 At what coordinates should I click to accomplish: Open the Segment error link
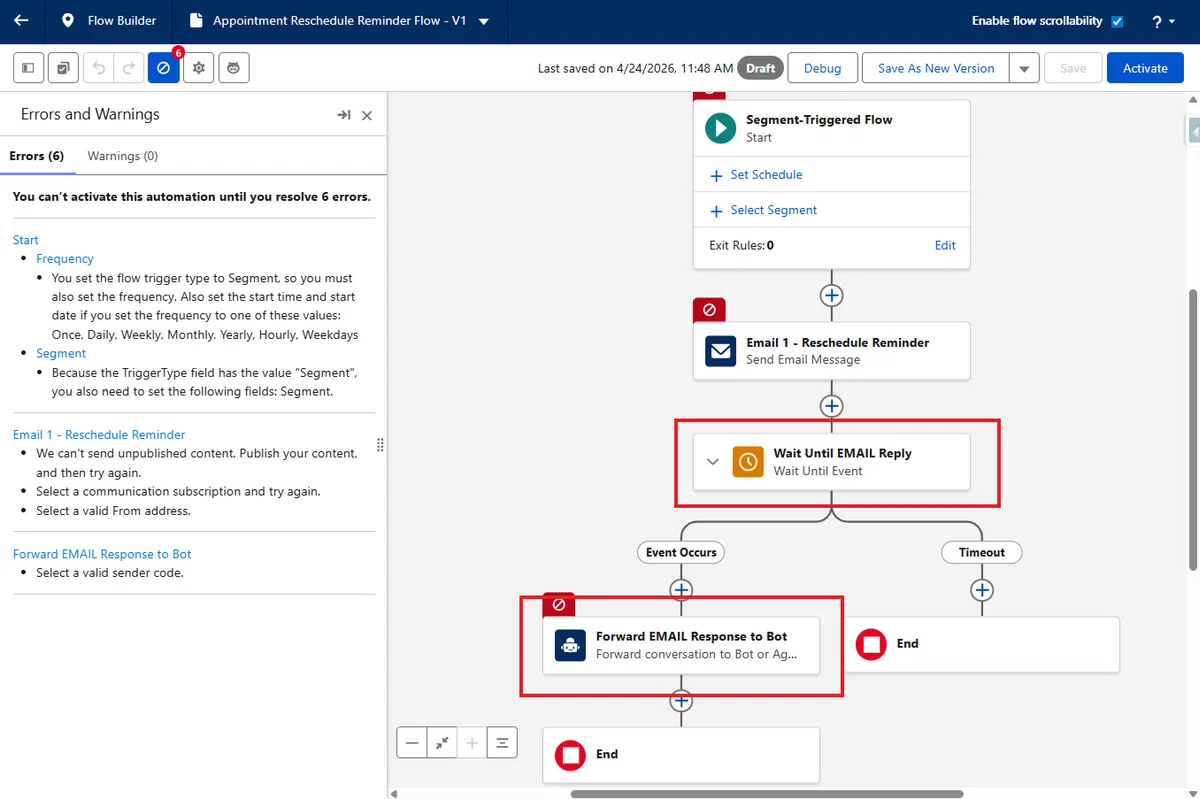pyautogui.click(x=61, y=353)
